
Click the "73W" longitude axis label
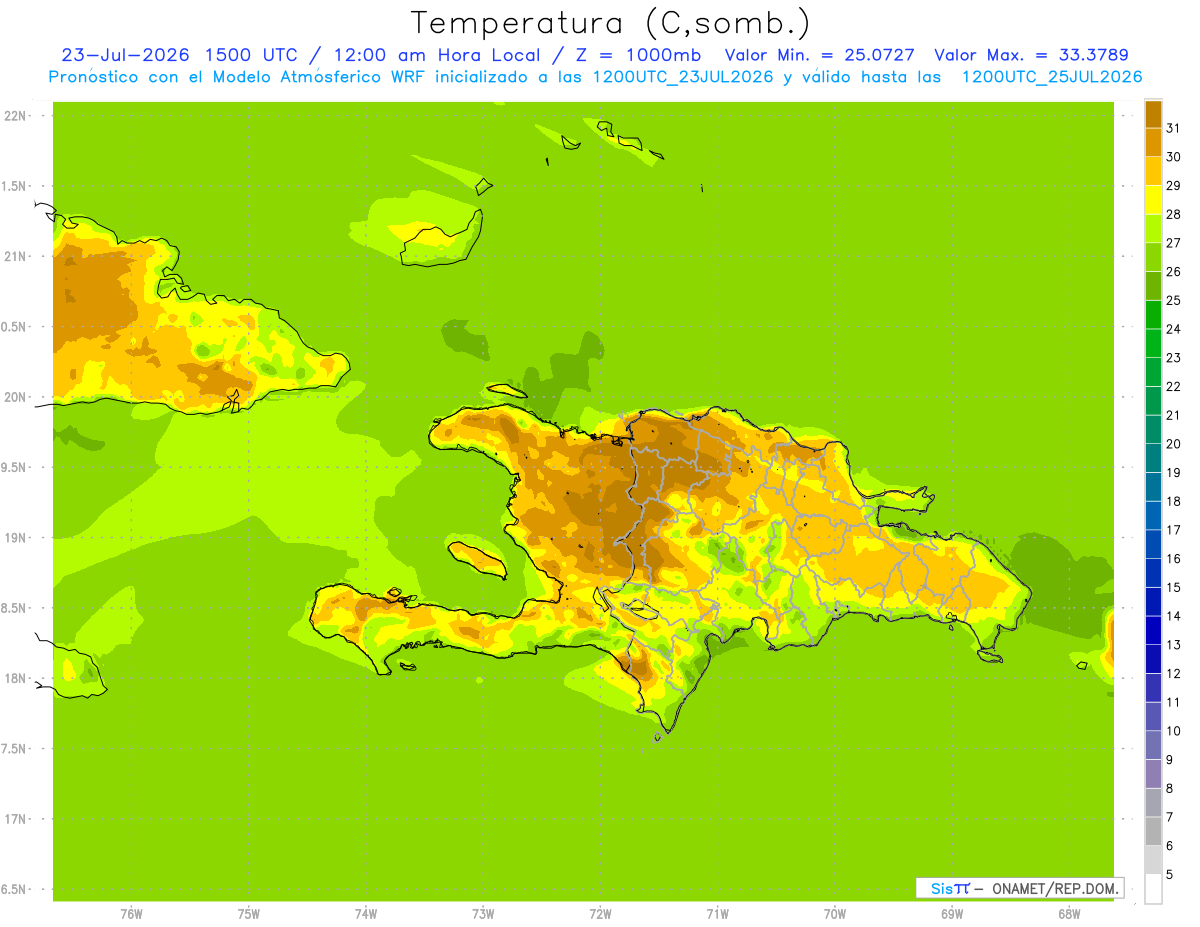point(483,914)
